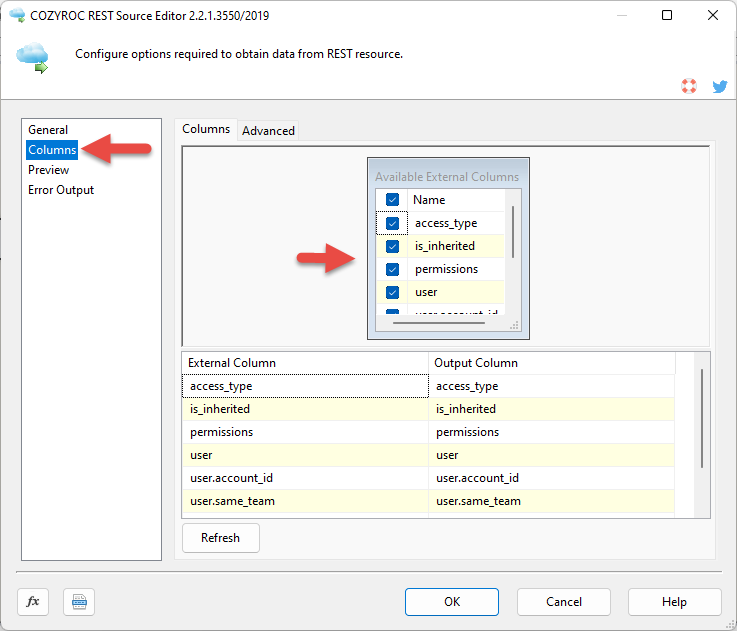
Task: Click the External Column header
Action: click(x=305, y=363)
